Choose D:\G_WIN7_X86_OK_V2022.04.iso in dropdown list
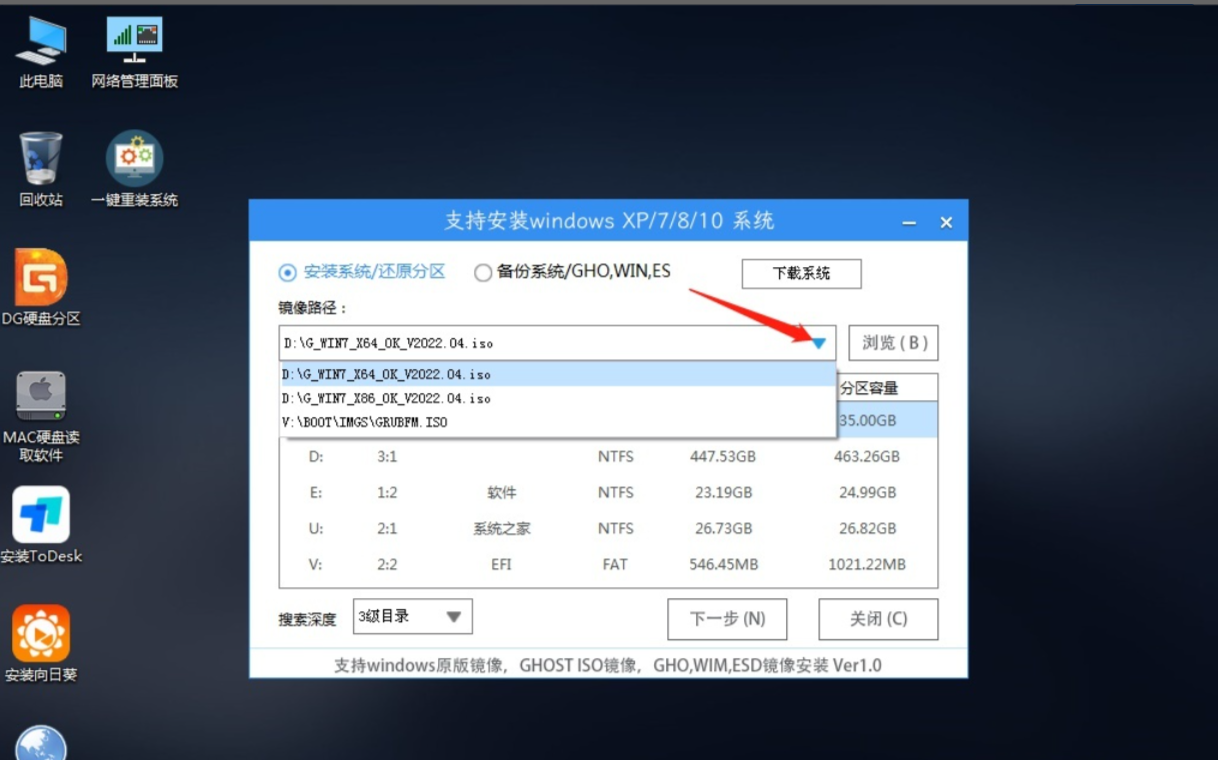1218x760 pixels. pos(558,398)
